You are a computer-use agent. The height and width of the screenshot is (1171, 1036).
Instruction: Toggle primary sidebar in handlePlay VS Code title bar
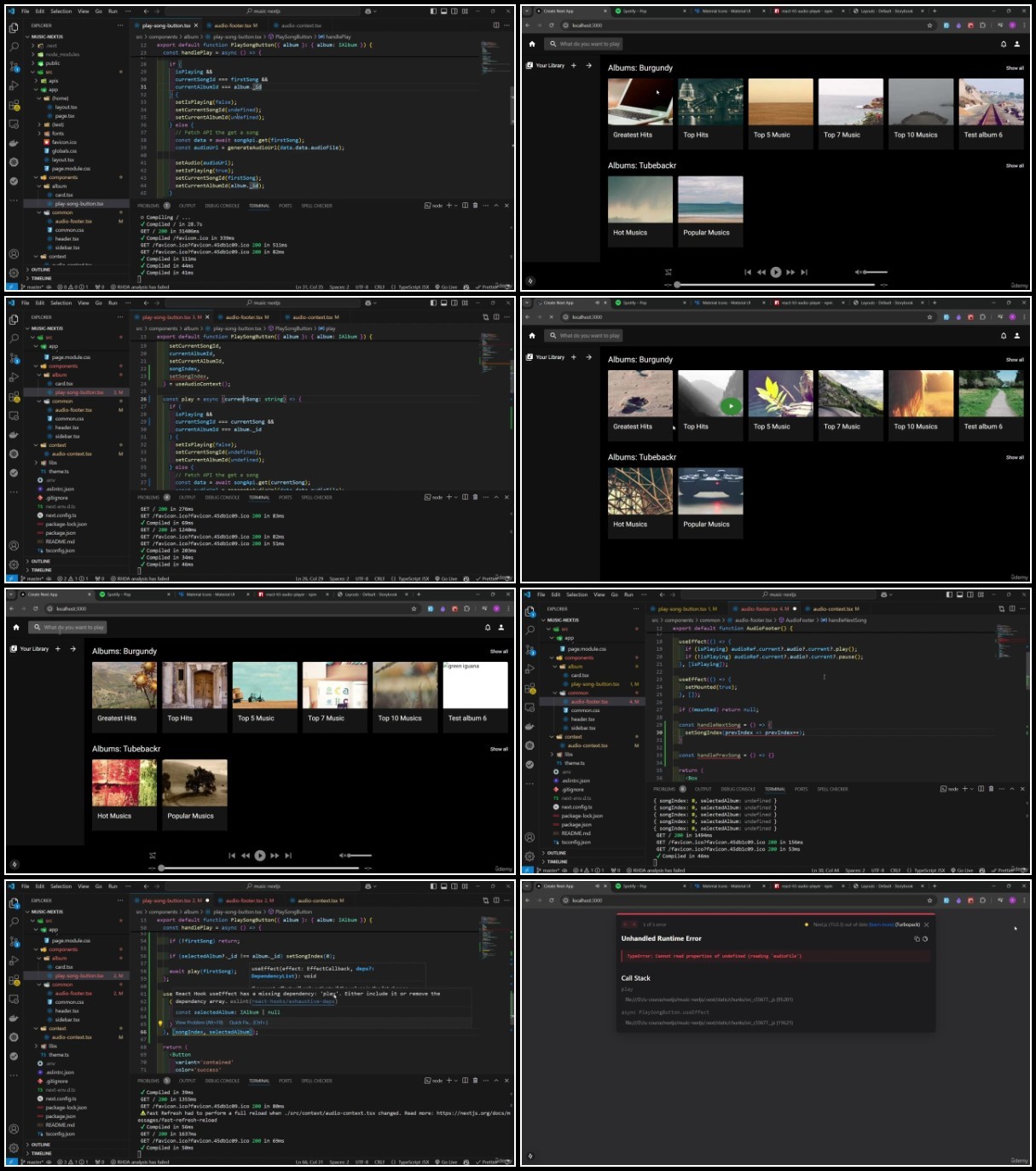(x=433, y=12)
